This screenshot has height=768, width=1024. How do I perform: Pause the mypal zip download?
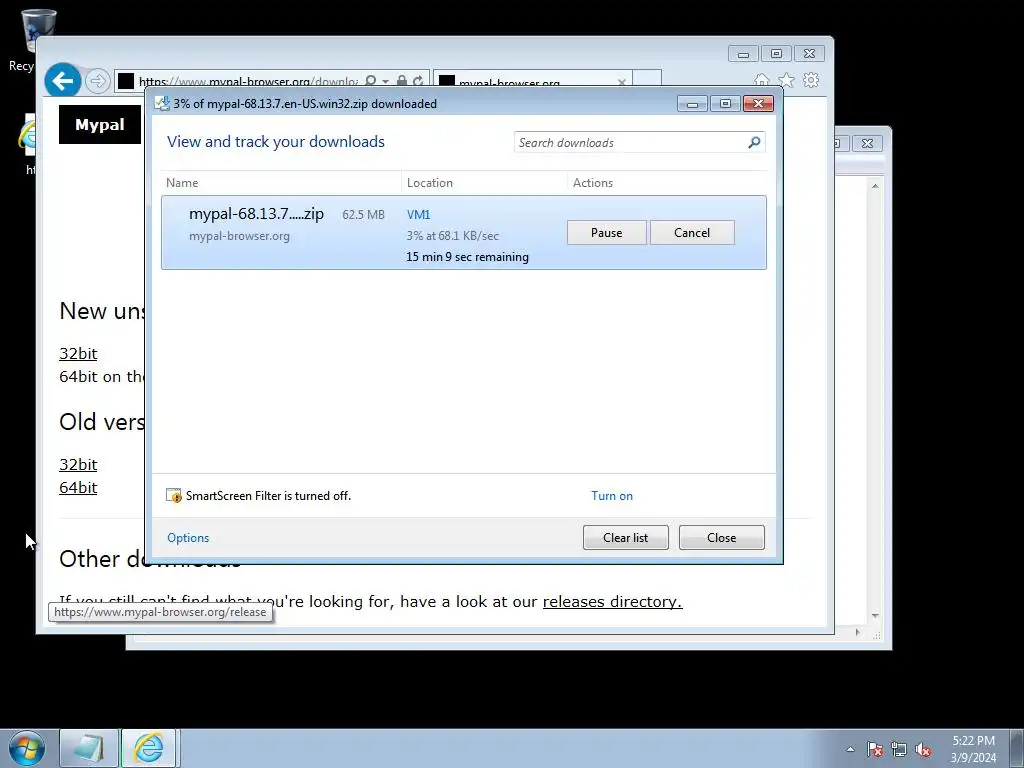click(607, 232)
